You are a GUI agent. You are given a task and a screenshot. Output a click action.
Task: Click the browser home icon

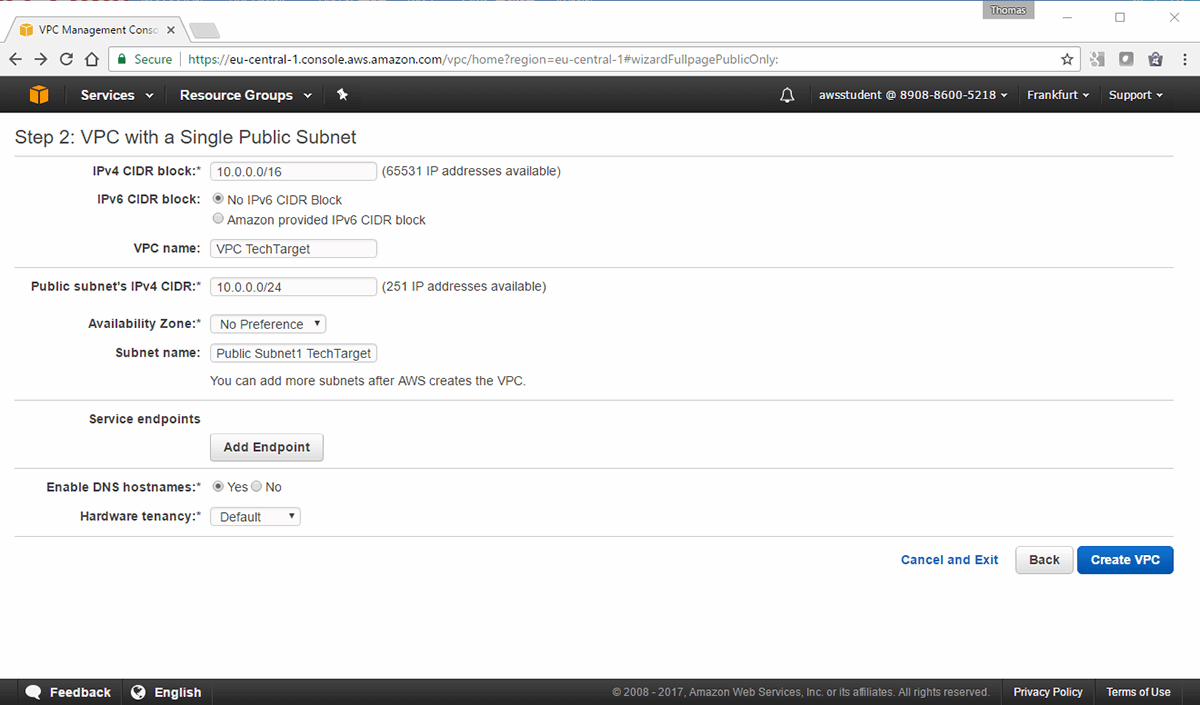(91, 59)
